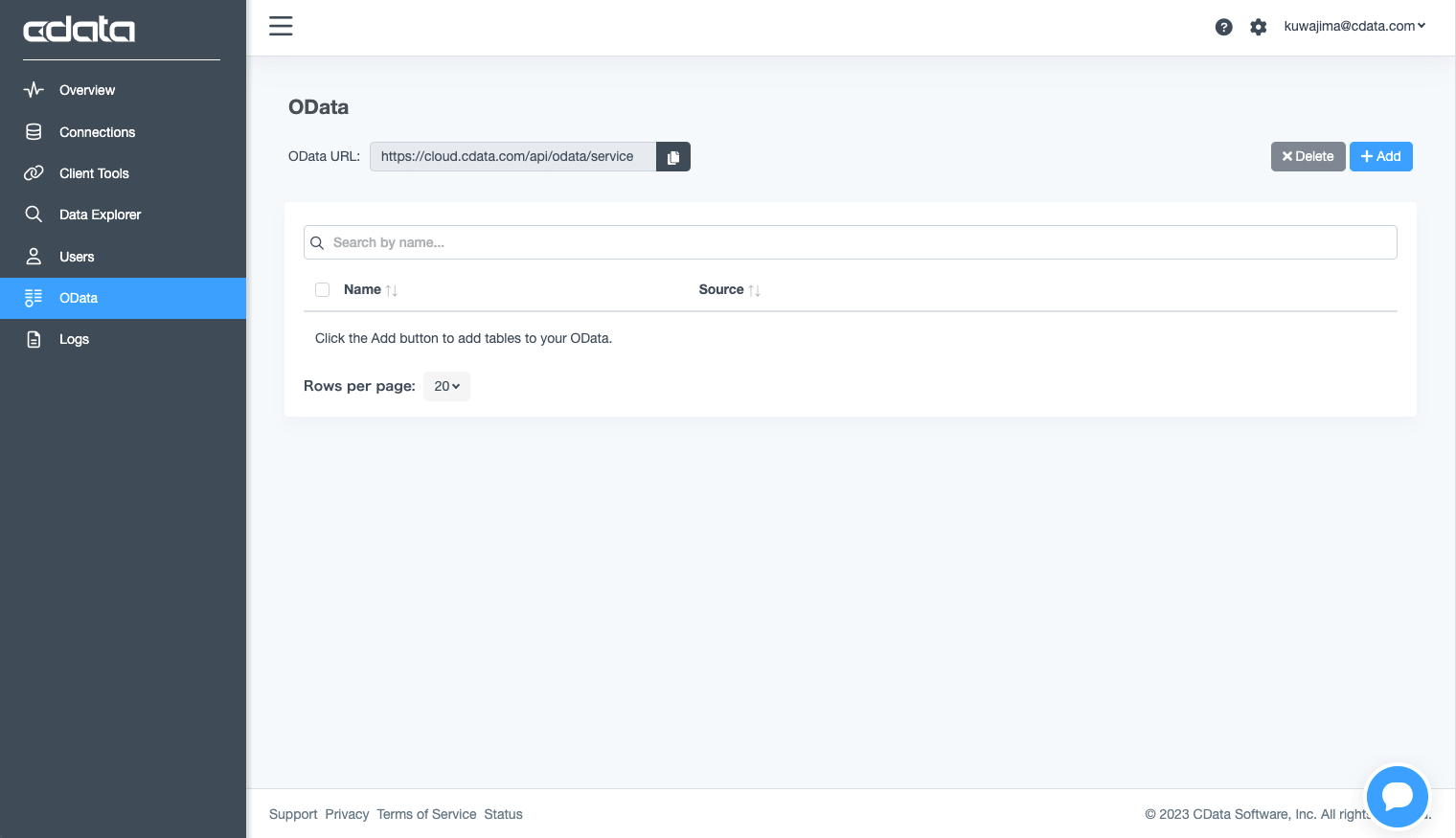This screenshot has width=1456, height=838.
Task: Click the Search by name field
Action: coord(851,242)
